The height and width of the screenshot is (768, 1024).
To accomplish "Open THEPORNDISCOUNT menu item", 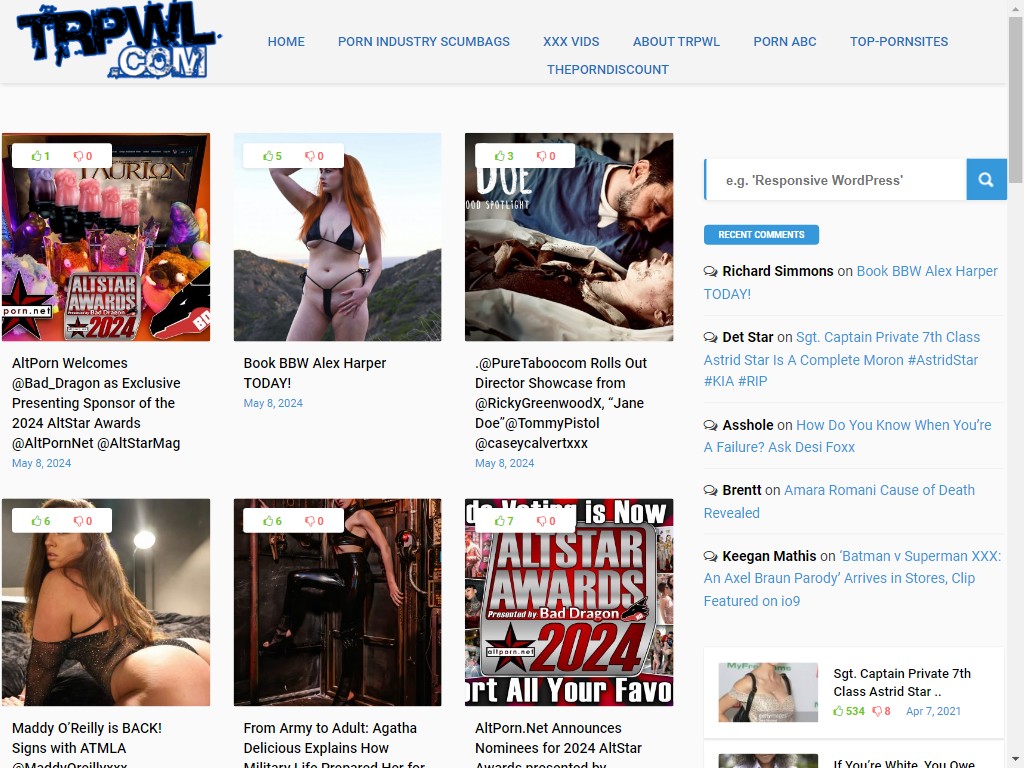I will click(608, 69).
